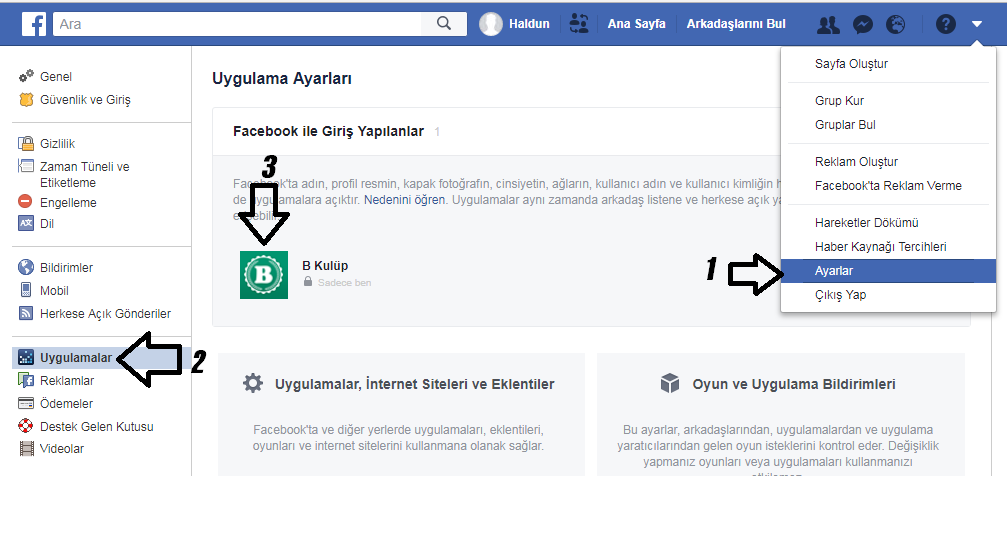Open Zaman Tüneli ve Etiketleme settings
Image resolution: width=1007 pixels, height=551 pixels.
click(x=85, y=174)
